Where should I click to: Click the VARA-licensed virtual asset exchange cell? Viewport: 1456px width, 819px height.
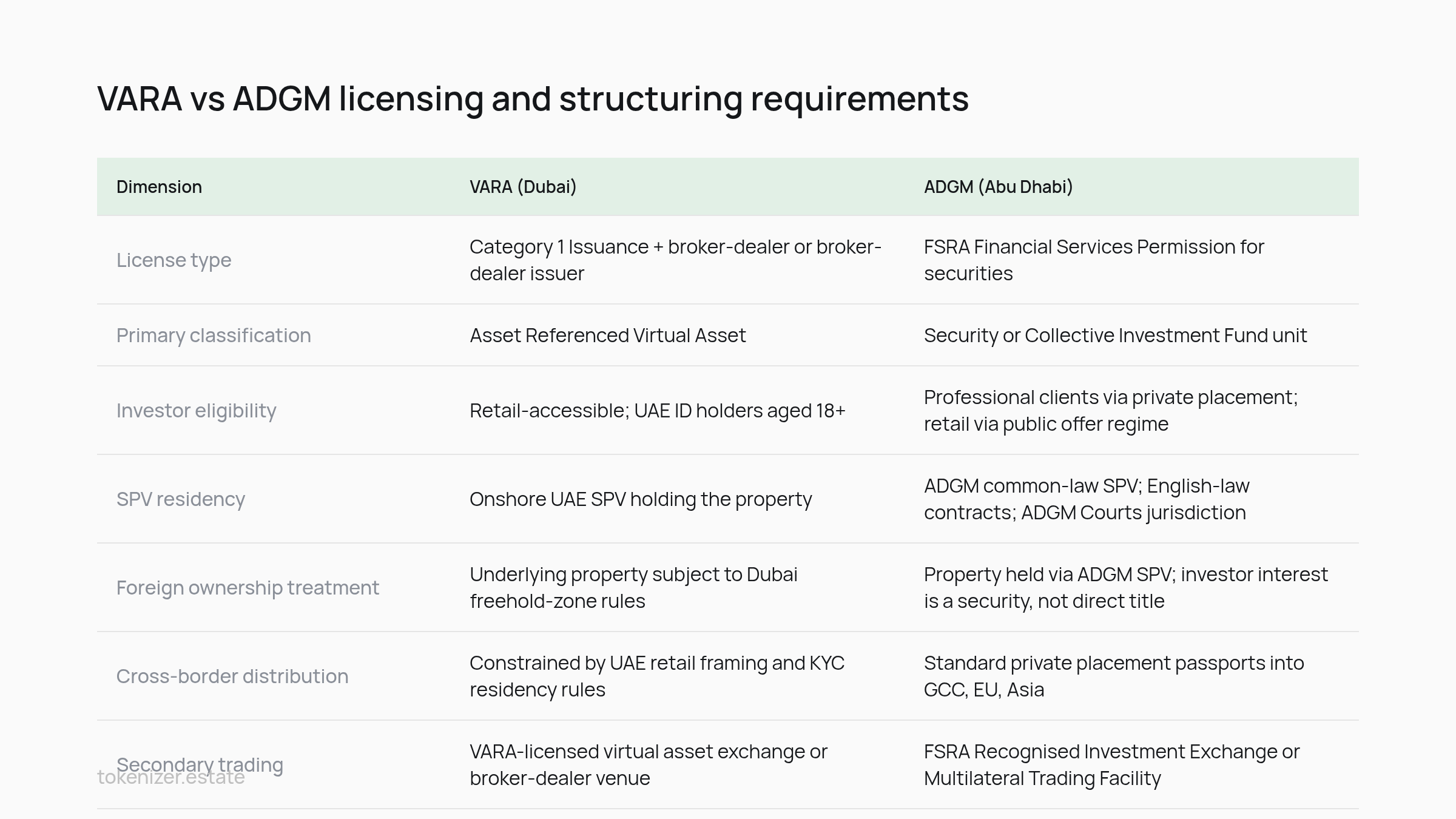(x=649, y=765)
